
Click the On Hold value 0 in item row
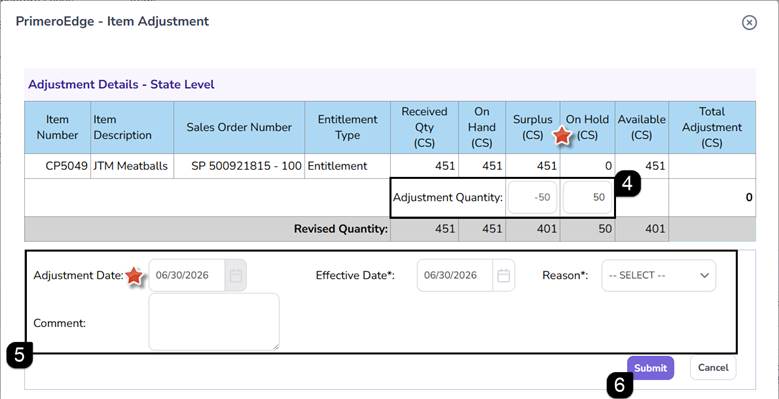pos(608,166)
